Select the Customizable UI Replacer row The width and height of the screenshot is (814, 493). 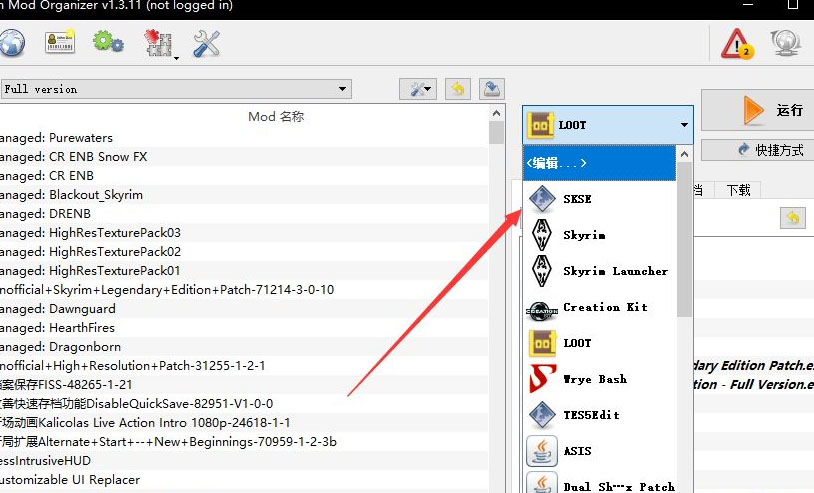pyautogui.click(x=244, y=480)
